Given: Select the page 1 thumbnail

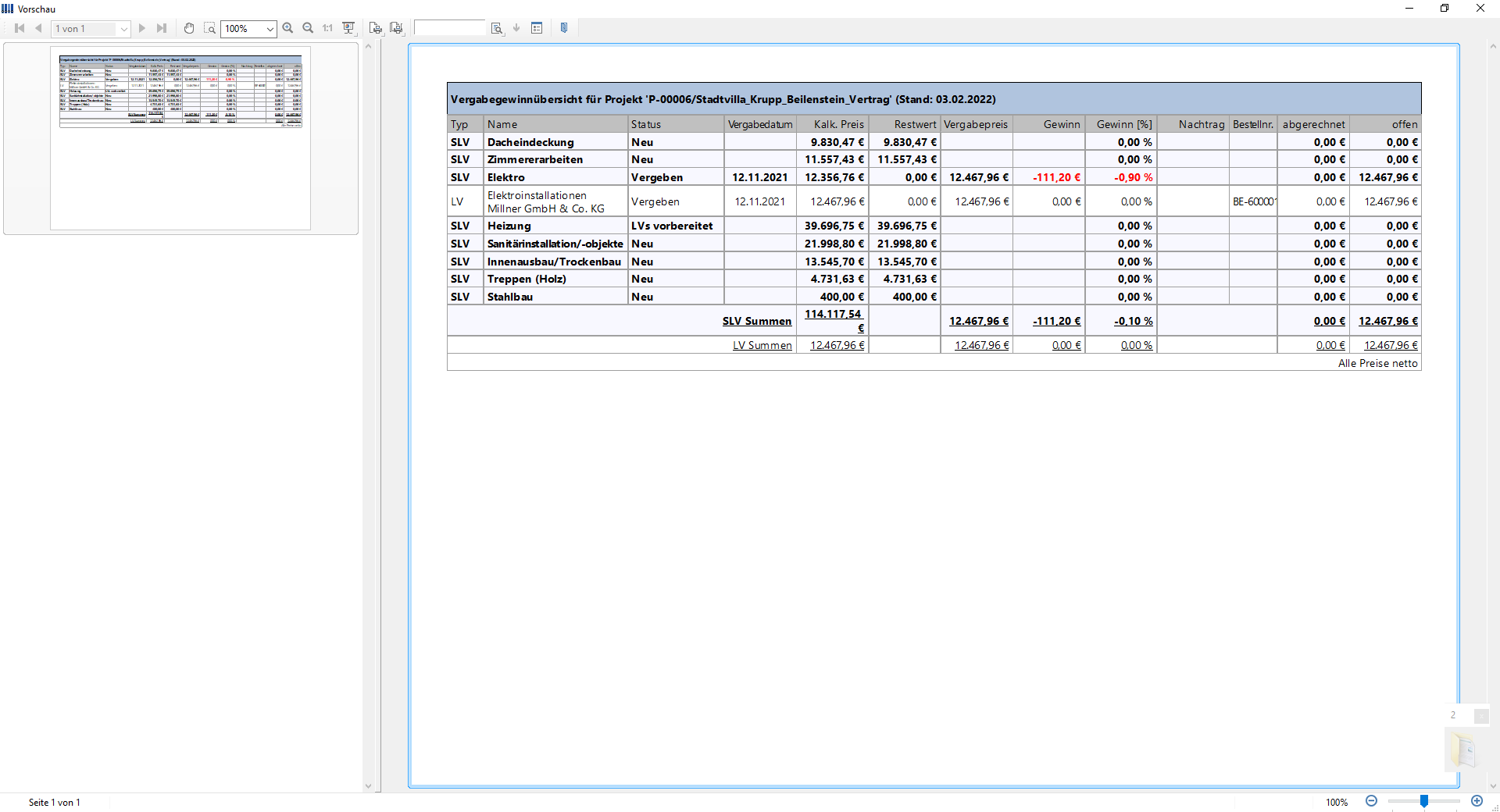Looking at the screenshot, I should (180, 138).
